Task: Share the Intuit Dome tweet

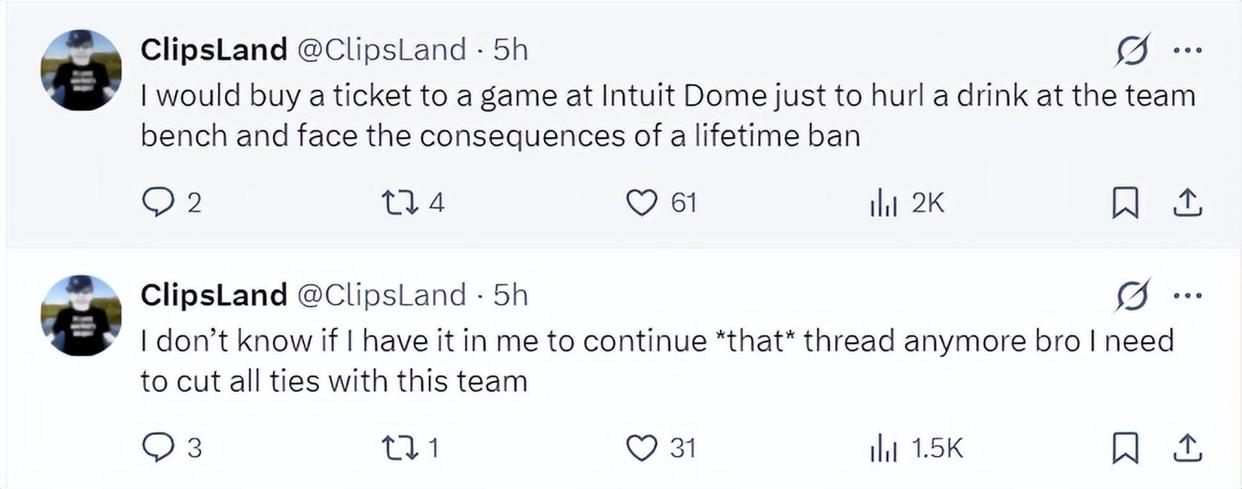Action: tap(1185, 204)
